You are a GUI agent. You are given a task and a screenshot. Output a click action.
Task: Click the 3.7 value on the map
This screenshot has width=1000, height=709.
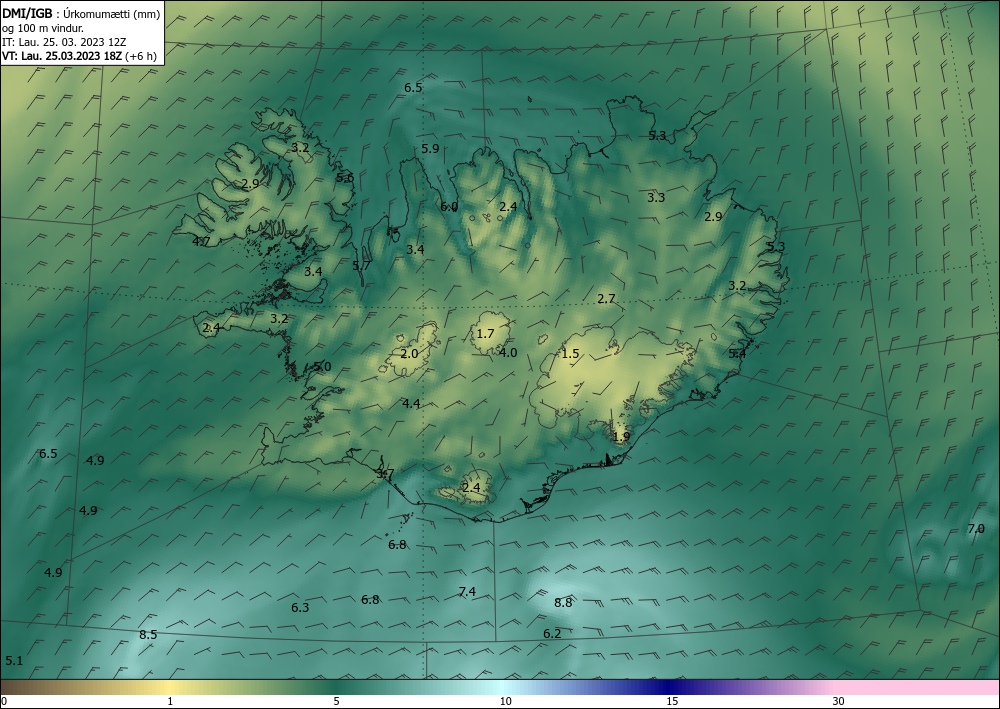(x=386, y=473)
